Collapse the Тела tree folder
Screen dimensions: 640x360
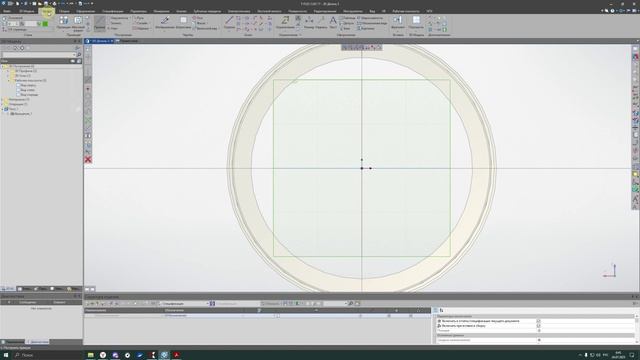[x=2, y=109]
